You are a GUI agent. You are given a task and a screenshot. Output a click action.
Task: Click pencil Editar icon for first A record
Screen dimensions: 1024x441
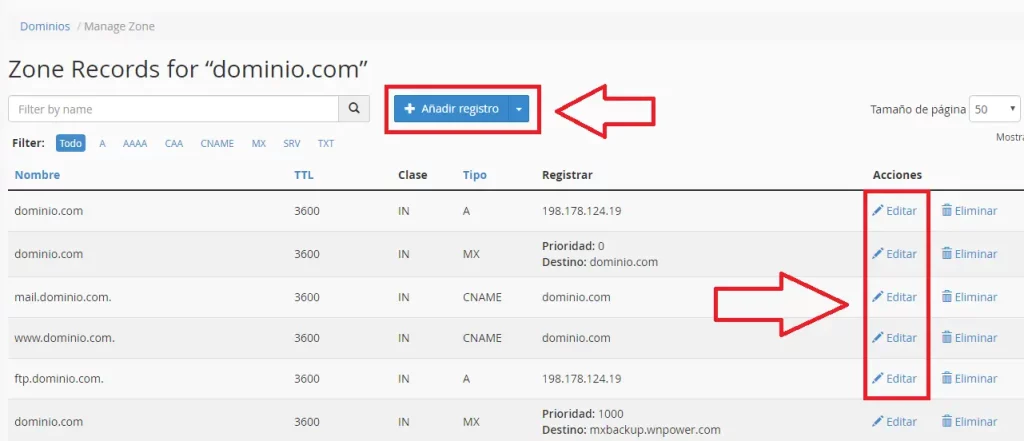point(878,210)
